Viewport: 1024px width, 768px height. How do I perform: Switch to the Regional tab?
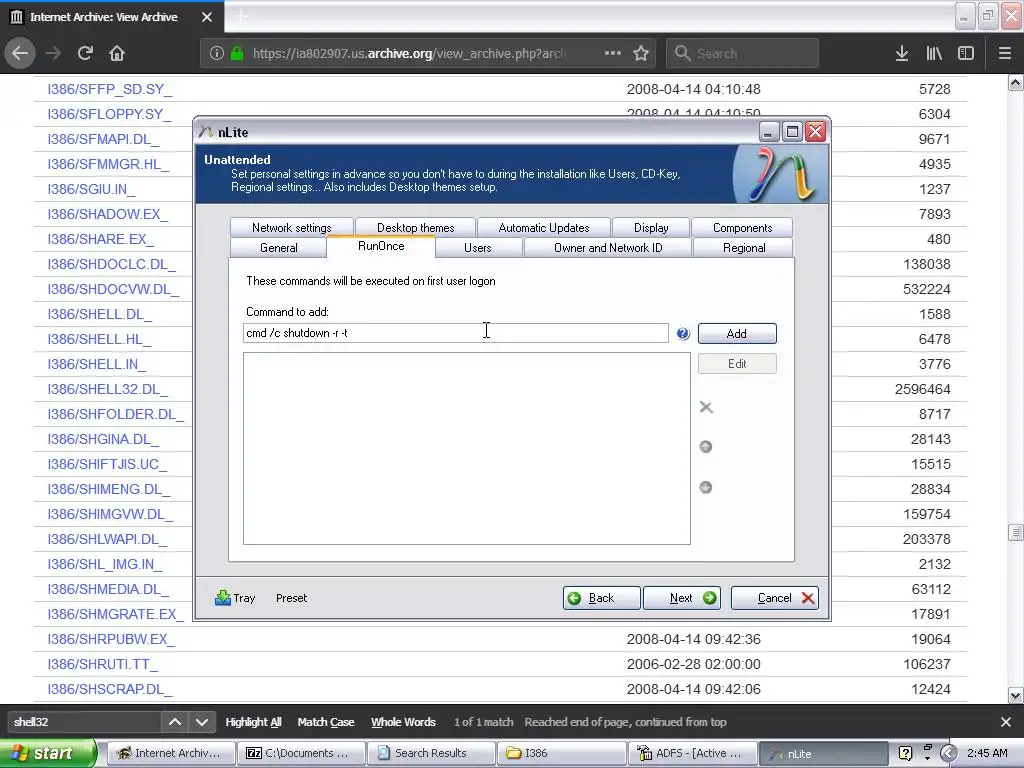(744, 248)
